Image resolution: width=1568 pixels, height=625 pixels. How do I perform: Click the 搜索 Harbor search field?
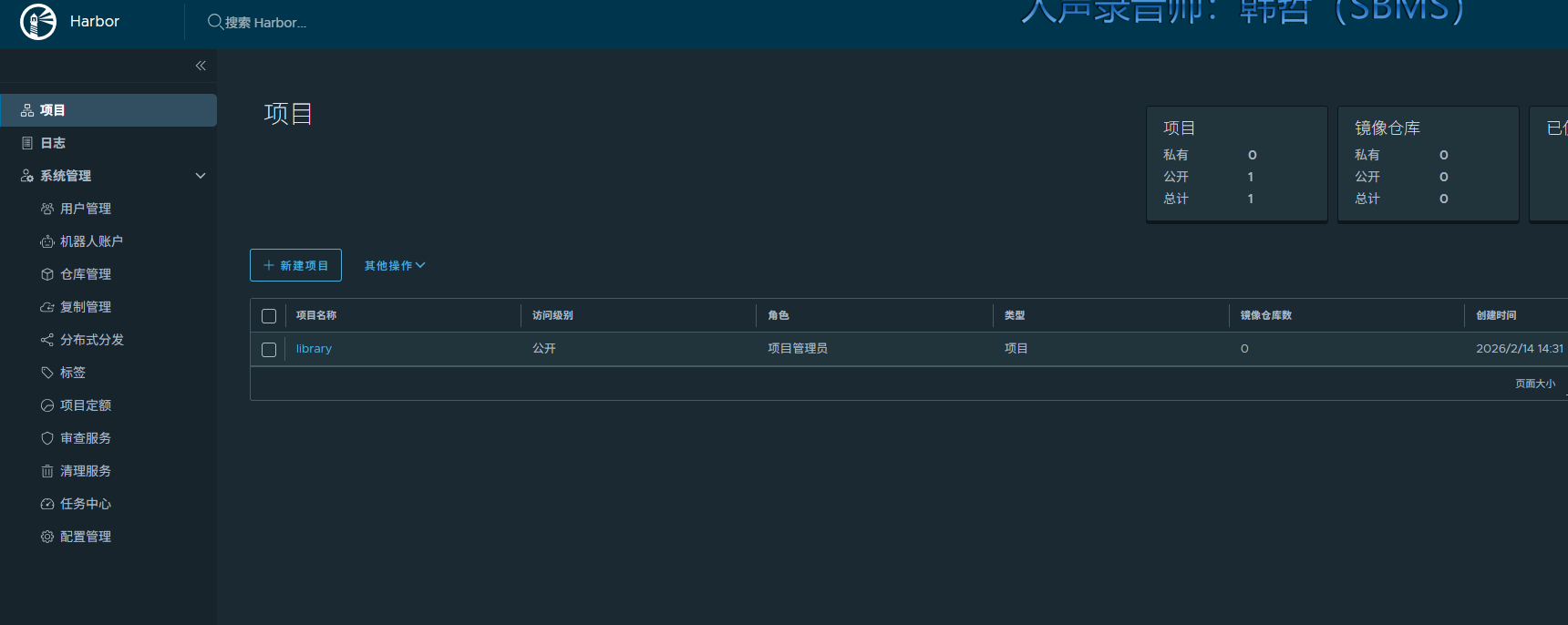[x=266, y=22]
